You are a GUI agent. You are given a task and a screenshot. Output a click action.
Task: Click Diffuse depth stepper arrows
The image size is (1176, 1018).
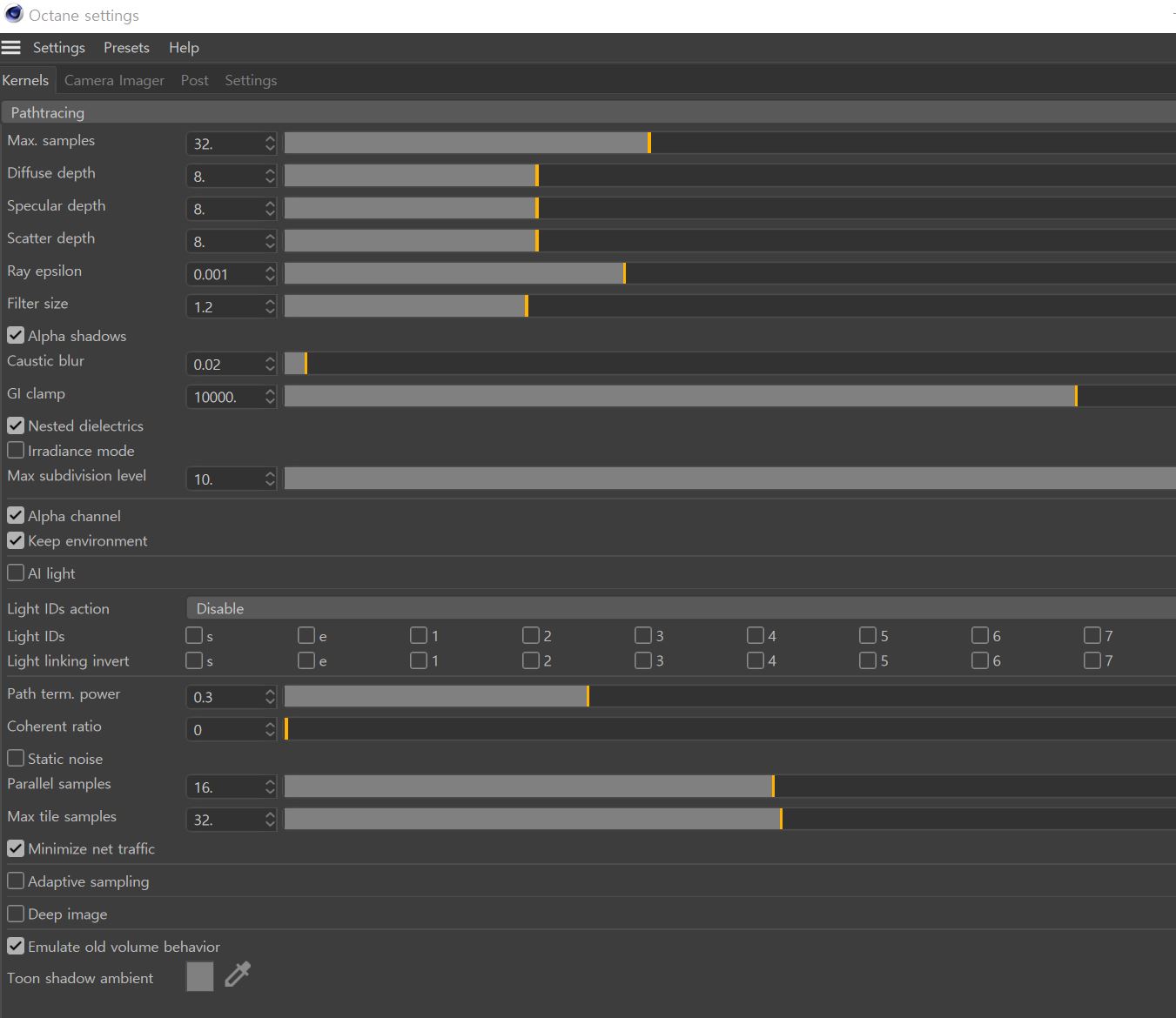(270, 176)
